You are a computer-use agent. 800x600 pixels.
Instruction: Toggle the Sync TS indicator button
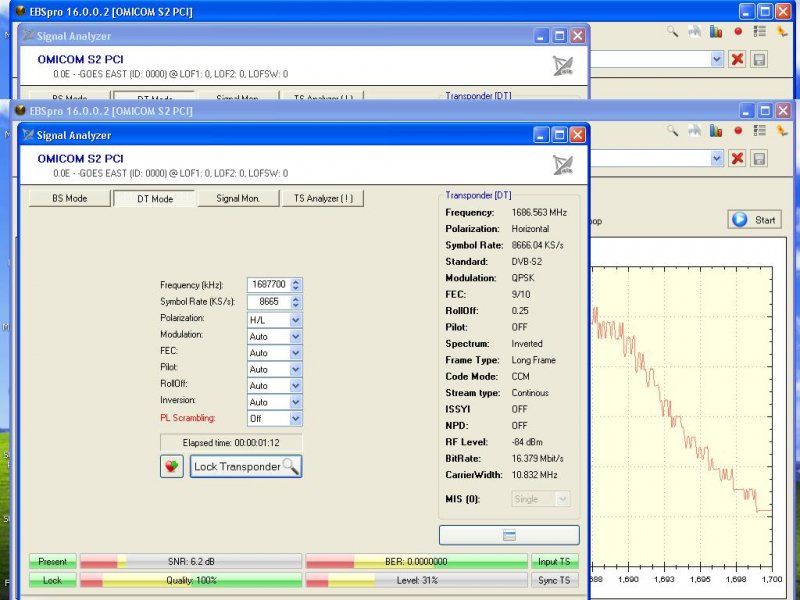click(554, 580)
